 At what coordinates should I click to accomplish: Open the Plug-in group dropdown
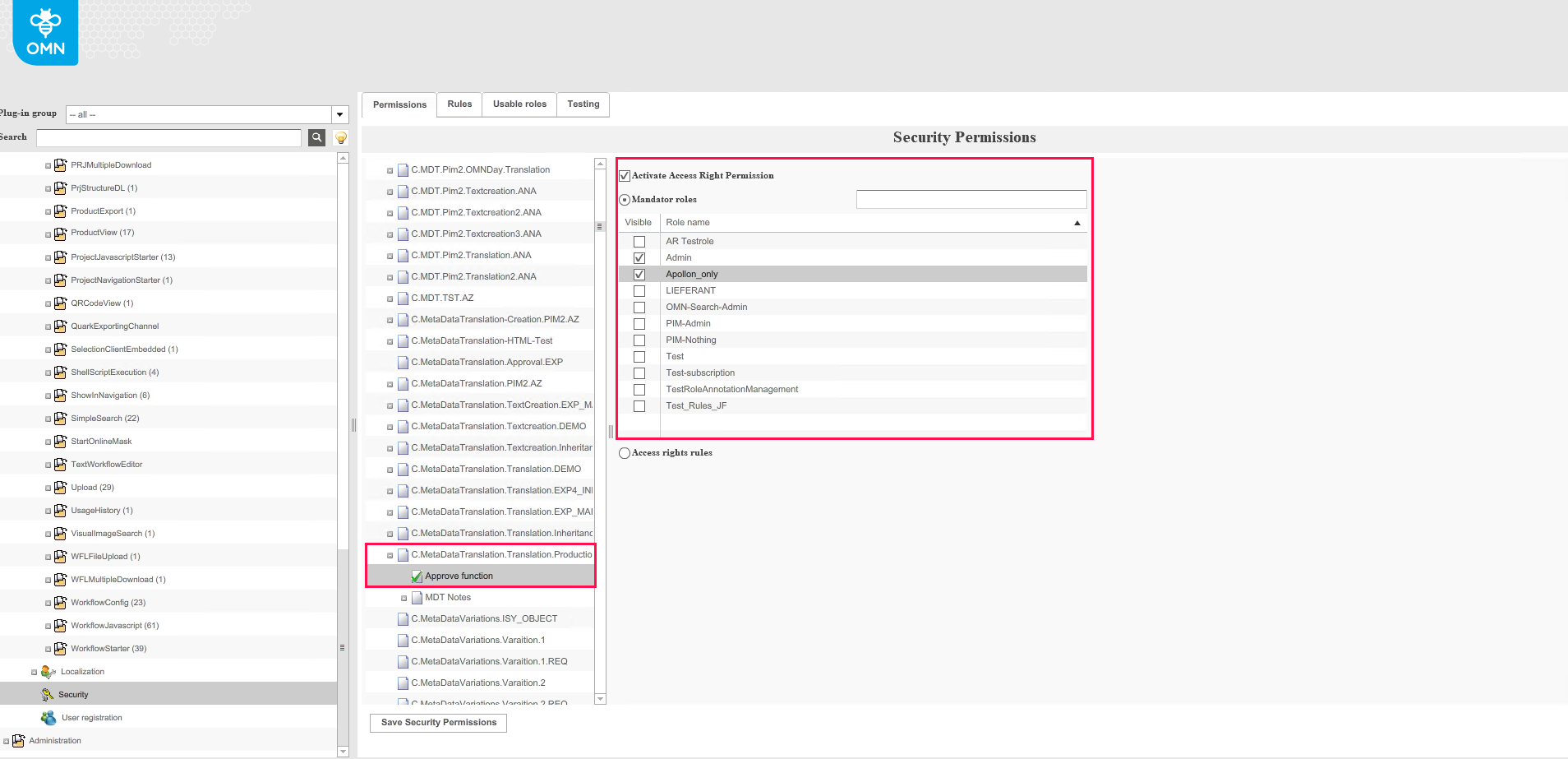(339, 114)
